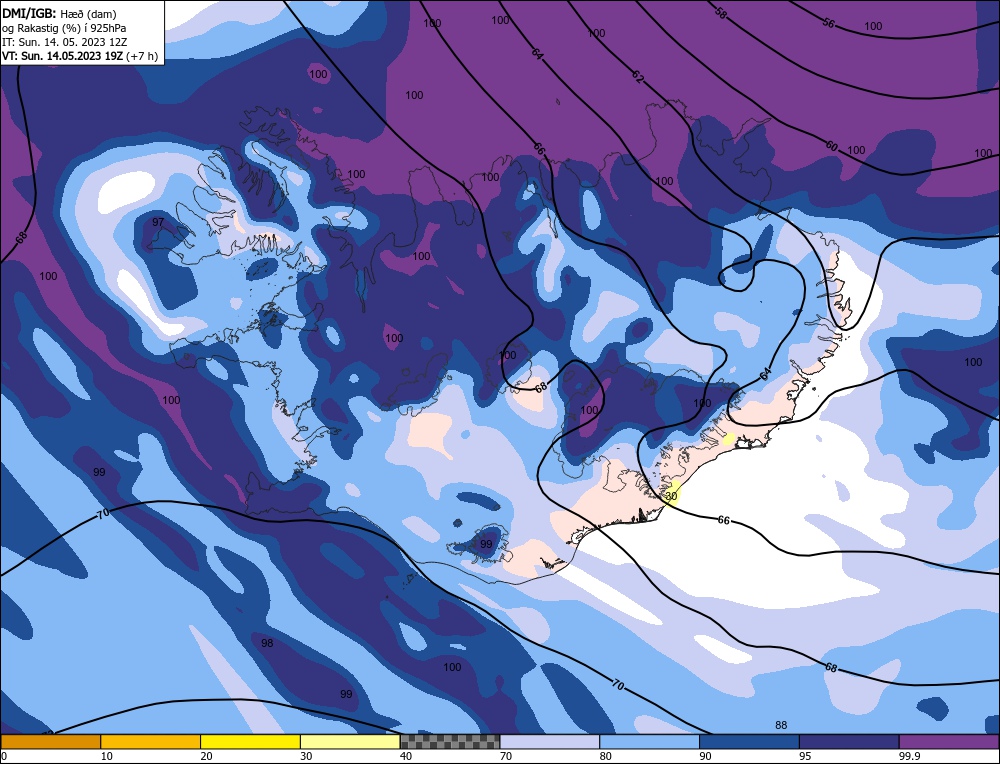The height and width of the screenshot is (764, 1000).
Task: Click the light blue 80–90 legend swatch
Action: pyautogui.click(x=649, y=742)
